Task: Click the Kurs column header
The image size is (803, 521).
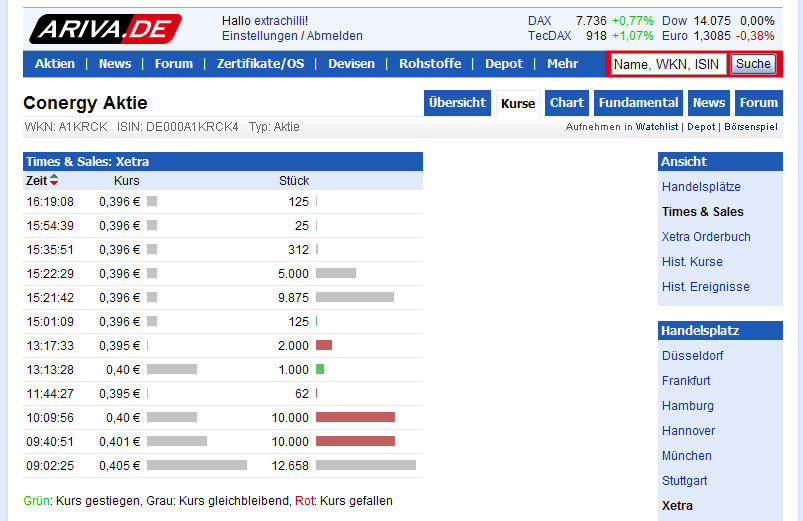Action: click(x=126, y=181)
